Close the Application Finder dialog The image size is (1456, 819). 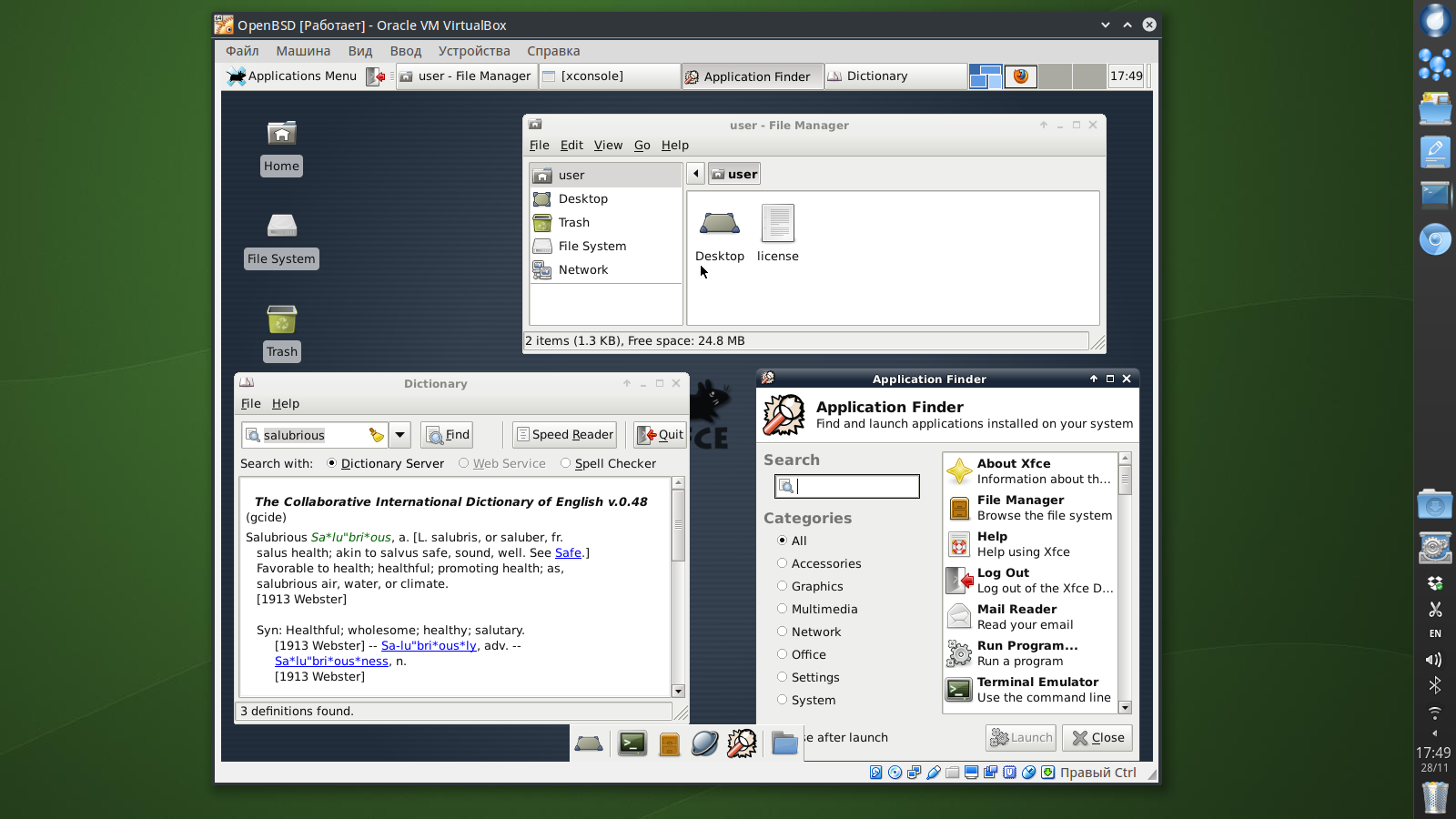coord(1098,738)
